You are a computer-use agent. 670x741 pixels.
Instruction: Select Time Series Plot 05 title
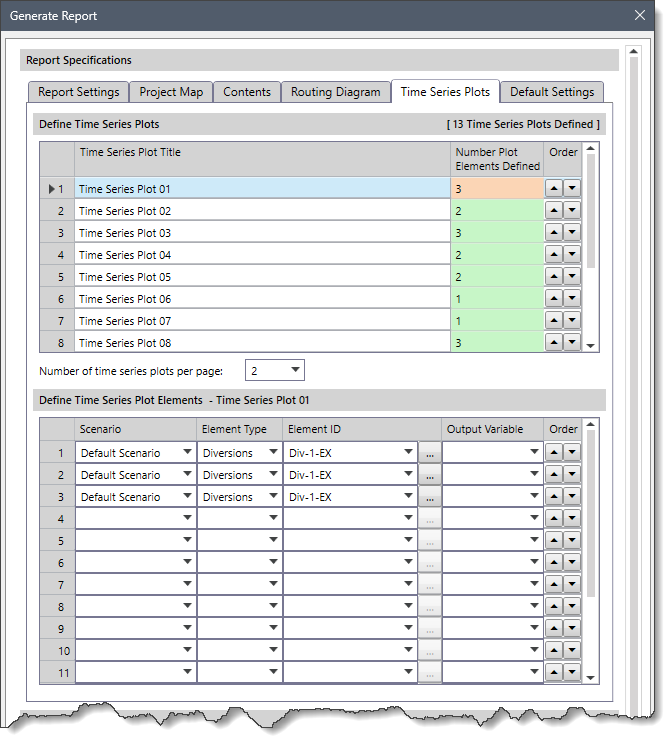click(262, 276)
